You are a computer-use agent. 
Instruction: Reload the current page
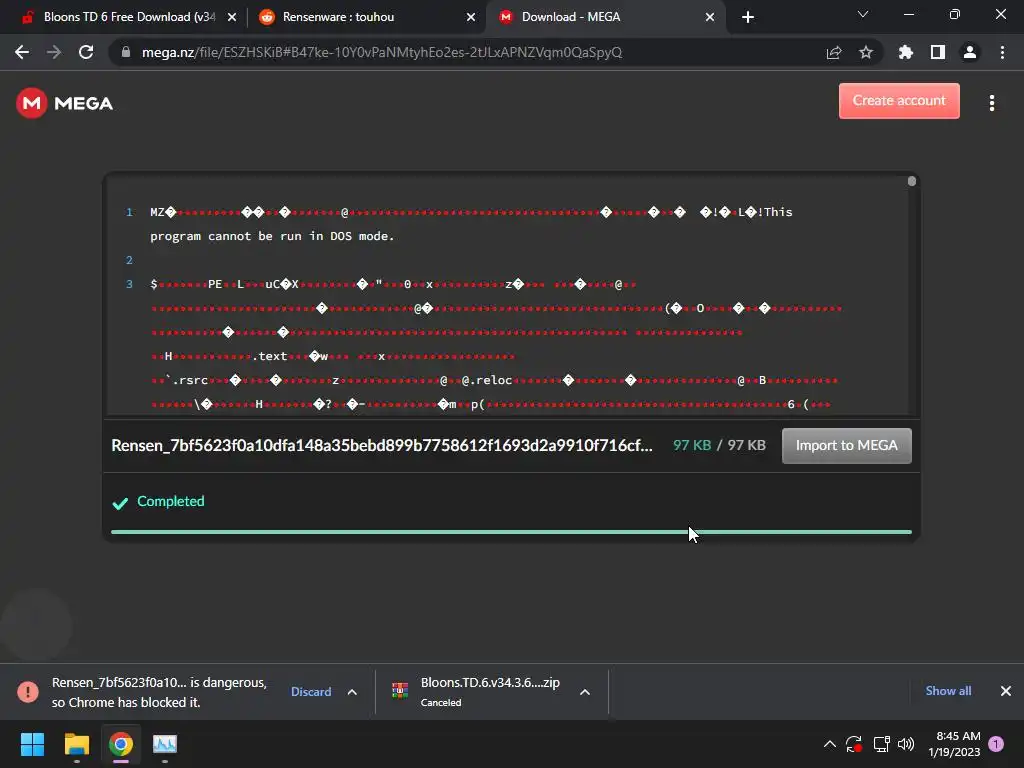point(86,52)
